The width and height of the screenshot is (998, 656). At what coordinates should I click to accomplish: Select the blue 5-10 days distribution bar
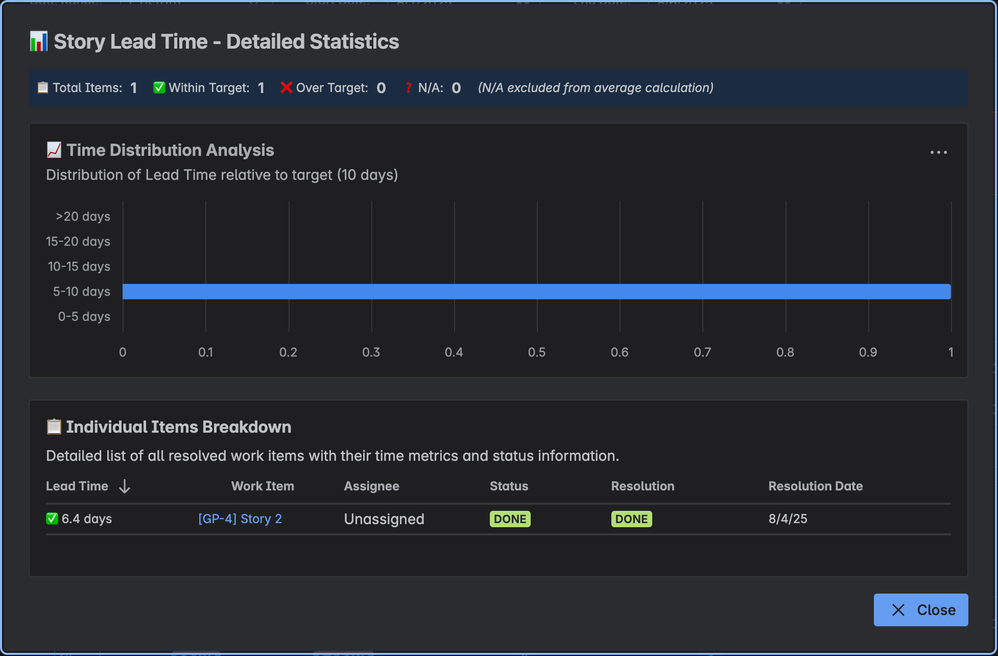537,291
